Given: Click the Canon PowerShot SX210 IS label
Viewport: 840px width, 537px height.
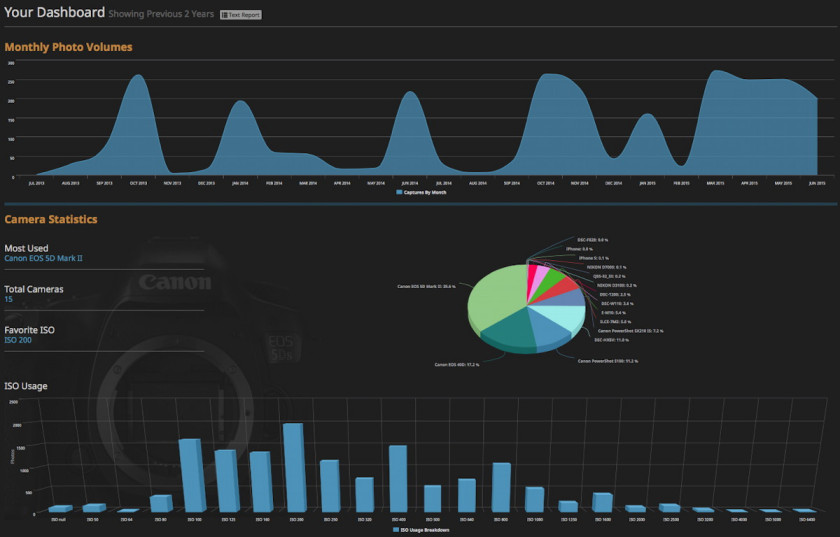Looking at the screenshot, I should (630, 331).
